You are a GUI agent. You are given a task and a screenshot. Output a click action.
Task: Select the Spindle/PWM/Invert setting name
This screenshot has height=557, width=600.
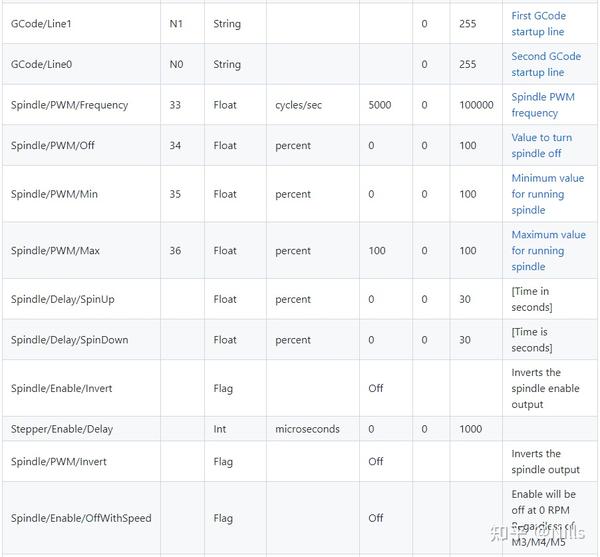[x=59, y=462]
